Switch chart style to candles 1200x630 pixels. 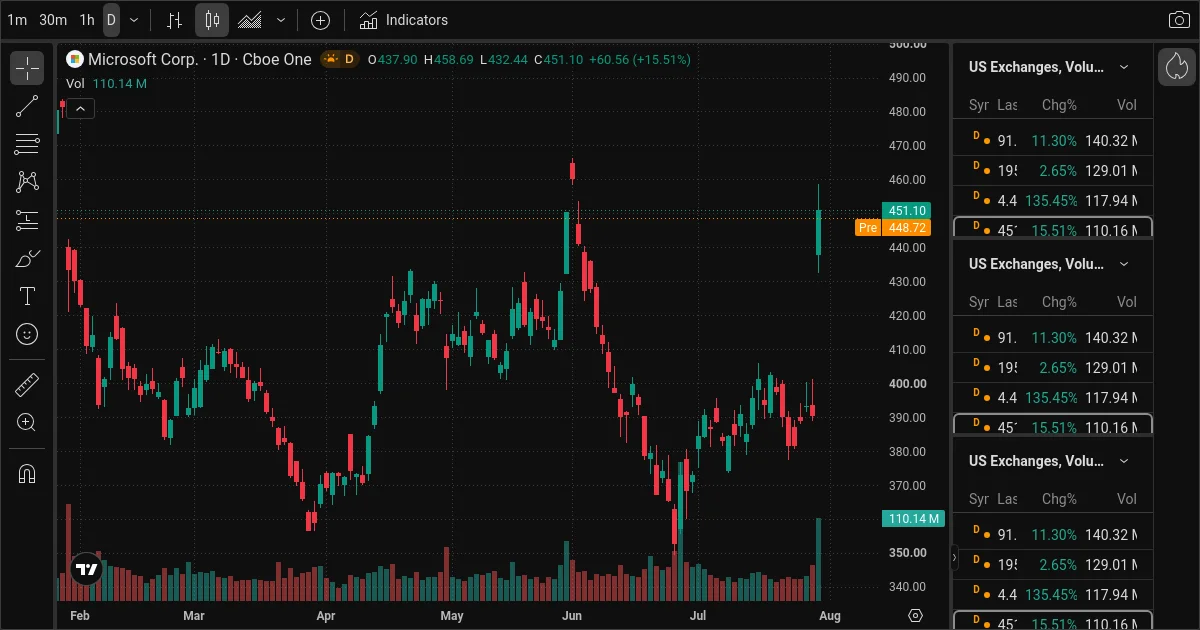[212, 20]
